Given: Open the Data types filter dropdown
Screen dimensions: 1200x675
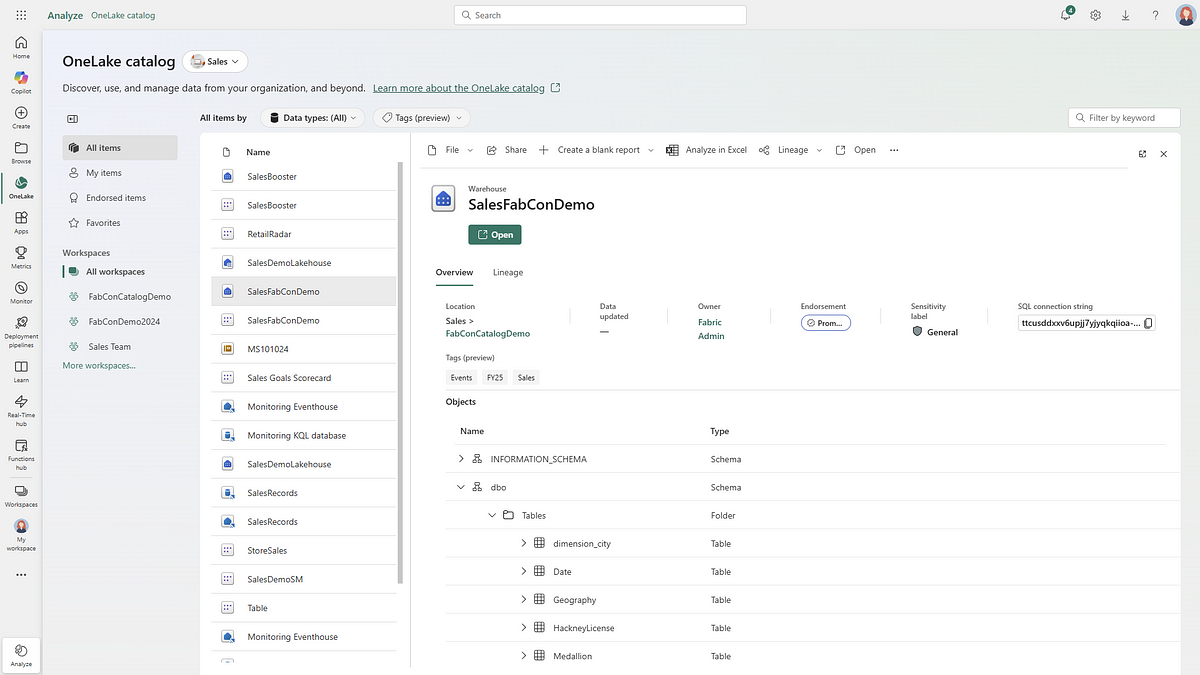Looking at the screenshot, I should pos(312,118).
